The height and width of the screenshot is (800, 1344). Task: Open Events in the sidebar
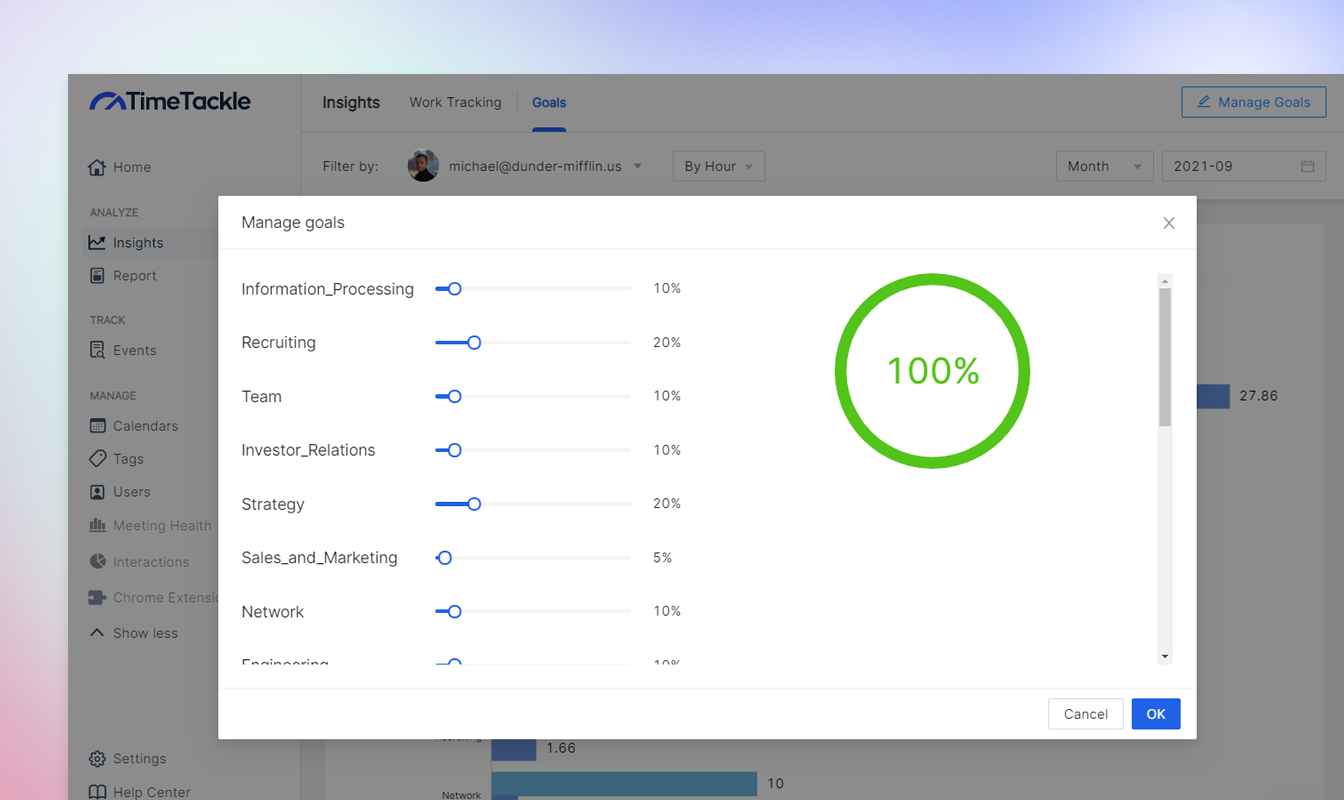tap(123, 350)
